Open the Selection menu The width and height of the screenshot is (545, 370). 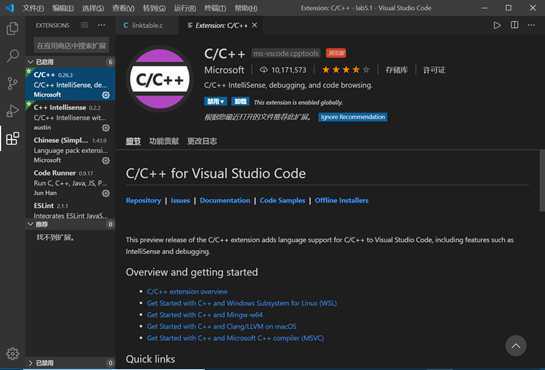pyautogui.click(x=93, y=8)
